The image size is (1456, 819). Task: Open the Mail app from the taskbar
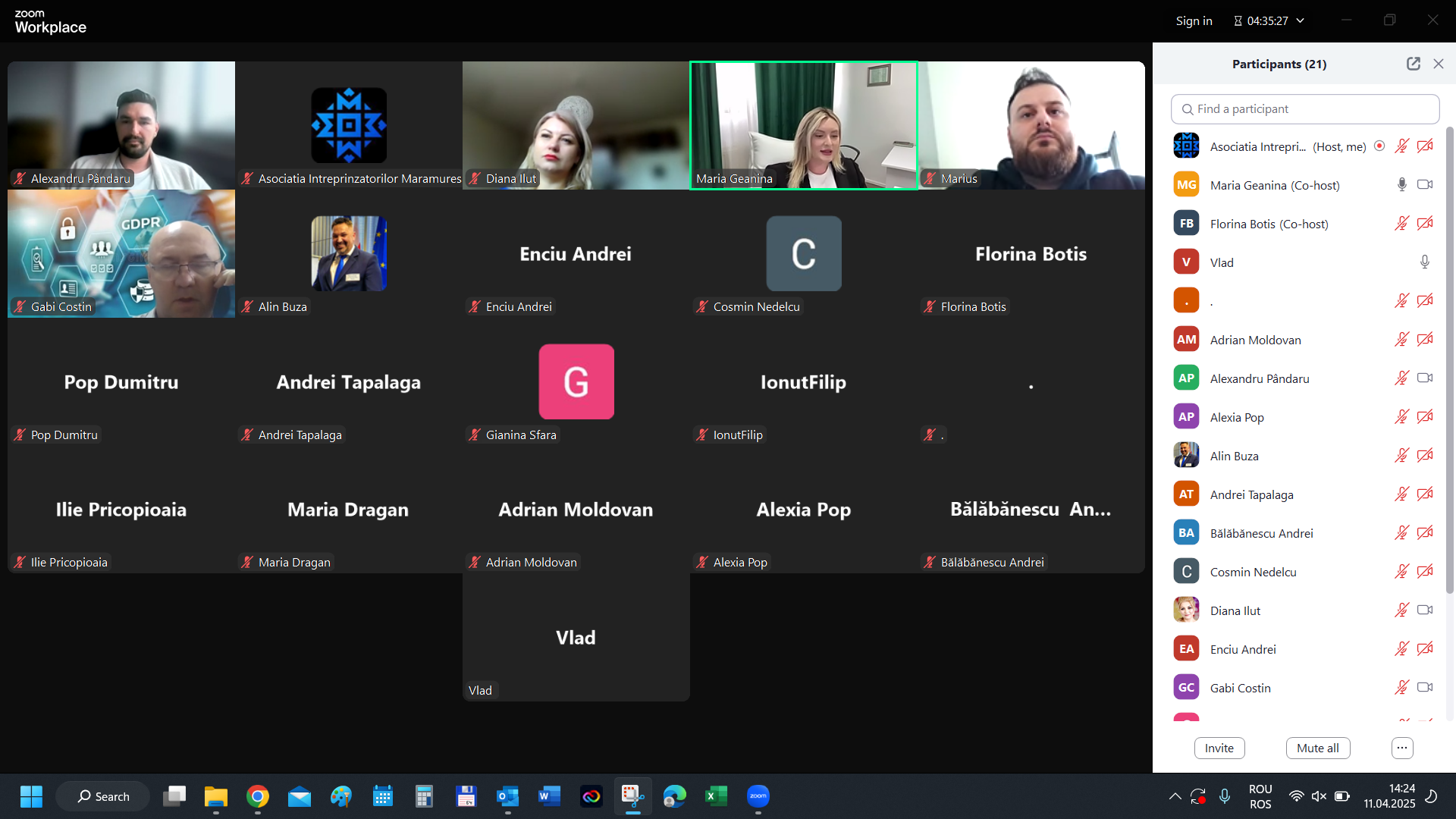[300, 796]
